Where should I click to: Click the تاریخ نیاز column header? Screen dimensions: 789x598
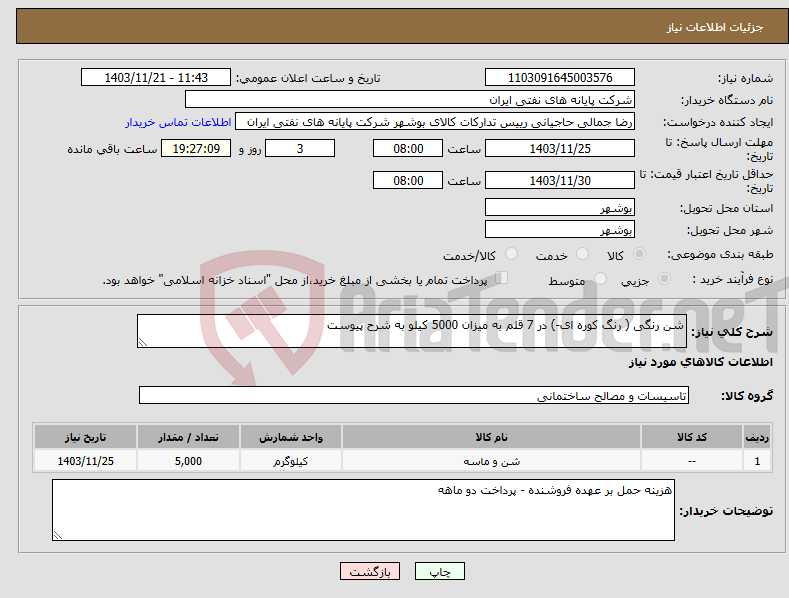click(x=86, y=437)
